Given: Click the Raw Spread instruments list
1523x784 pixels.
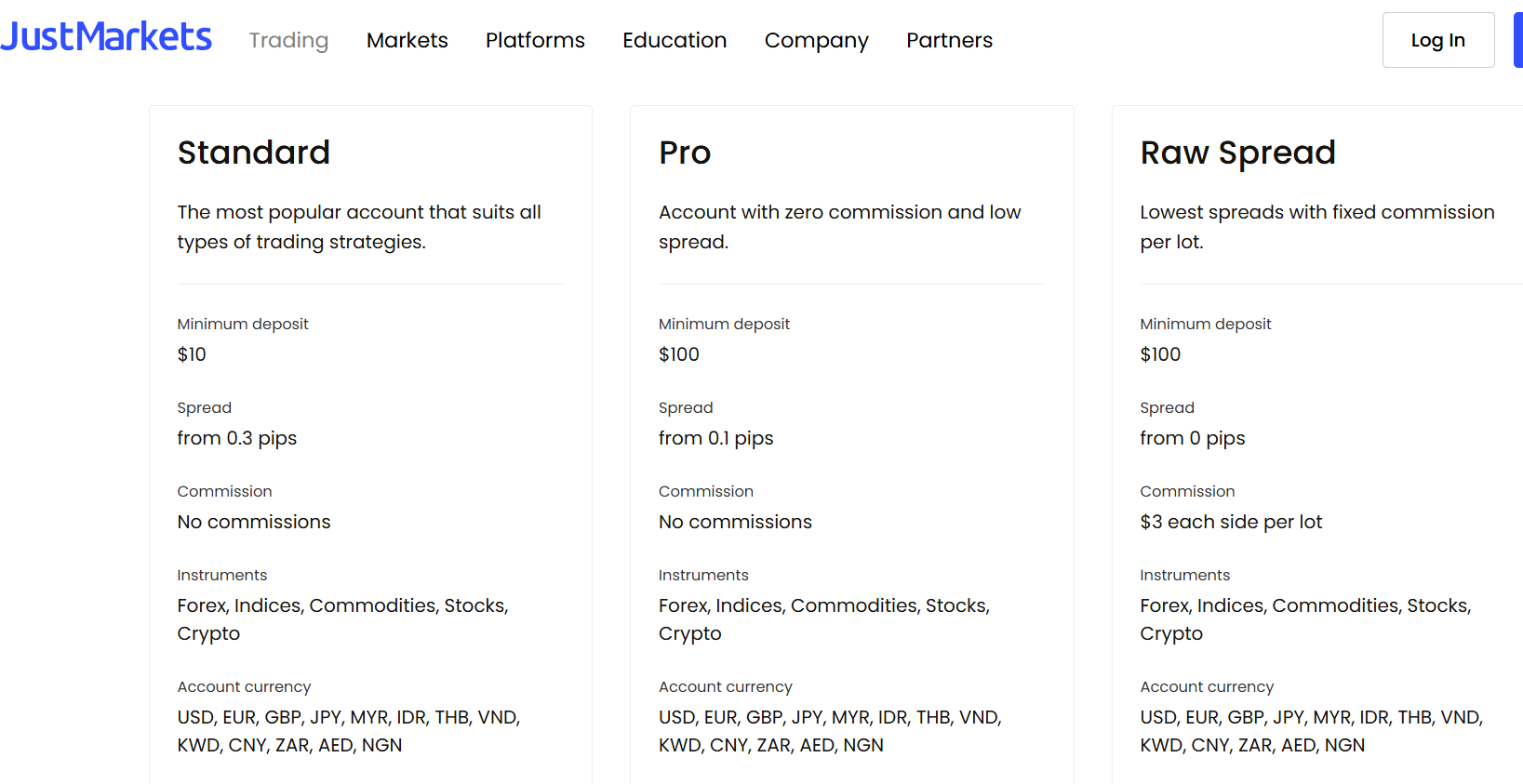Looking at the screenshot, I should (x=1305, y=619).
